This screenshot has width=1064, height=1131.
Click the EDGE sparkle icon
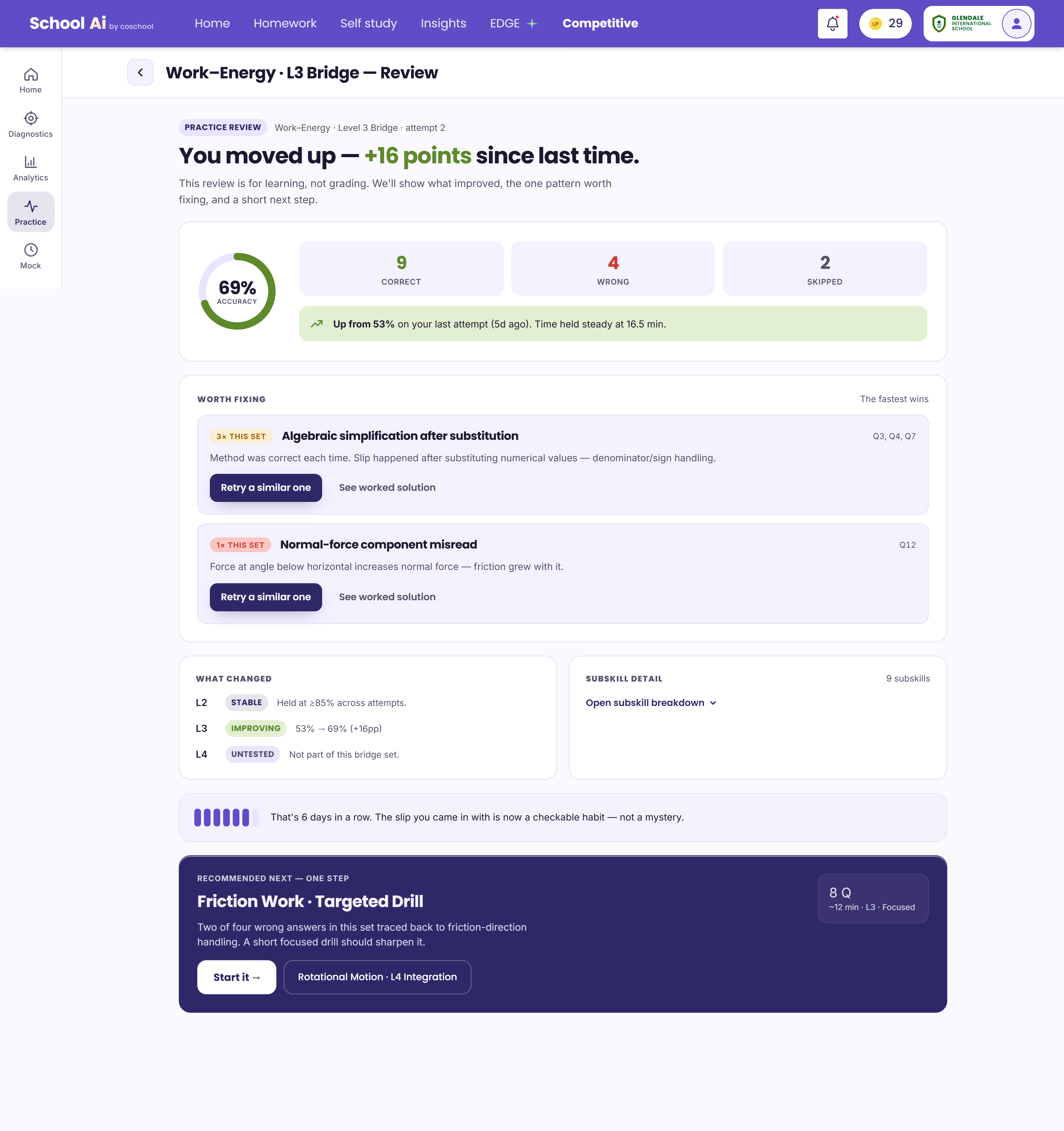532,23
